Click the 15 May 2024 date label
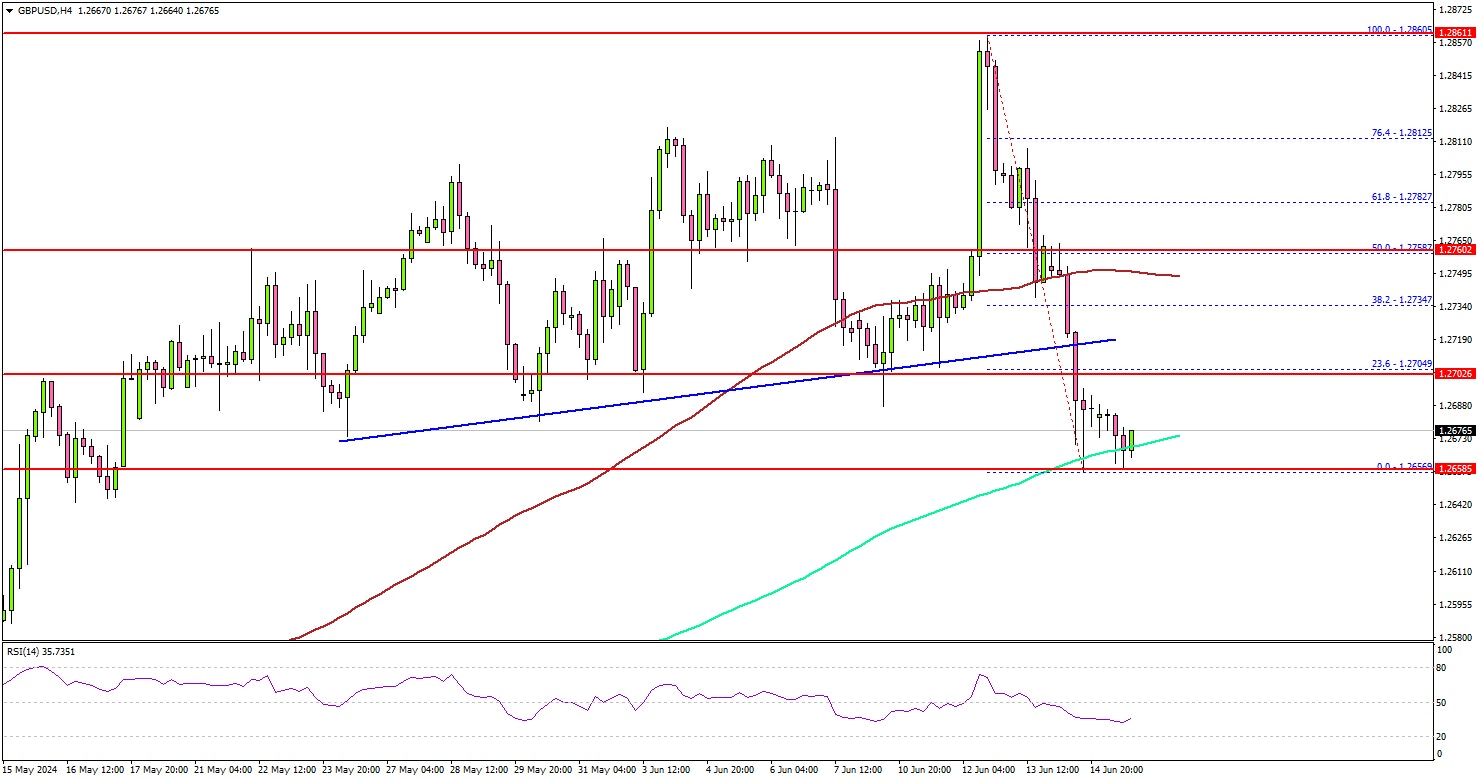 click(31, 770)
